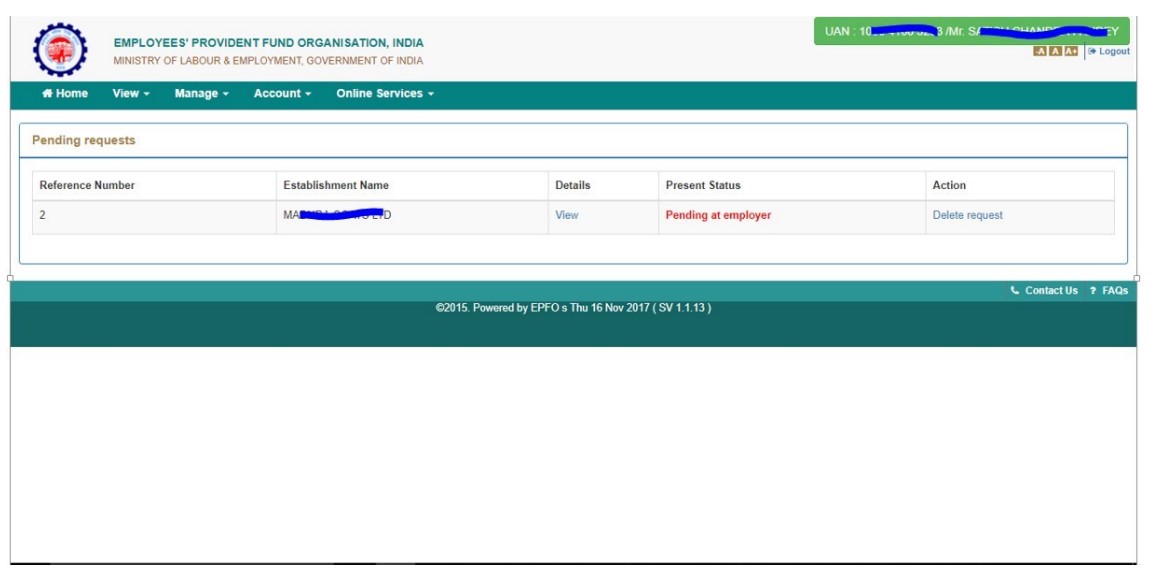
Task: Open the FAQs footer link
Action: click(x=1110, y=291)
